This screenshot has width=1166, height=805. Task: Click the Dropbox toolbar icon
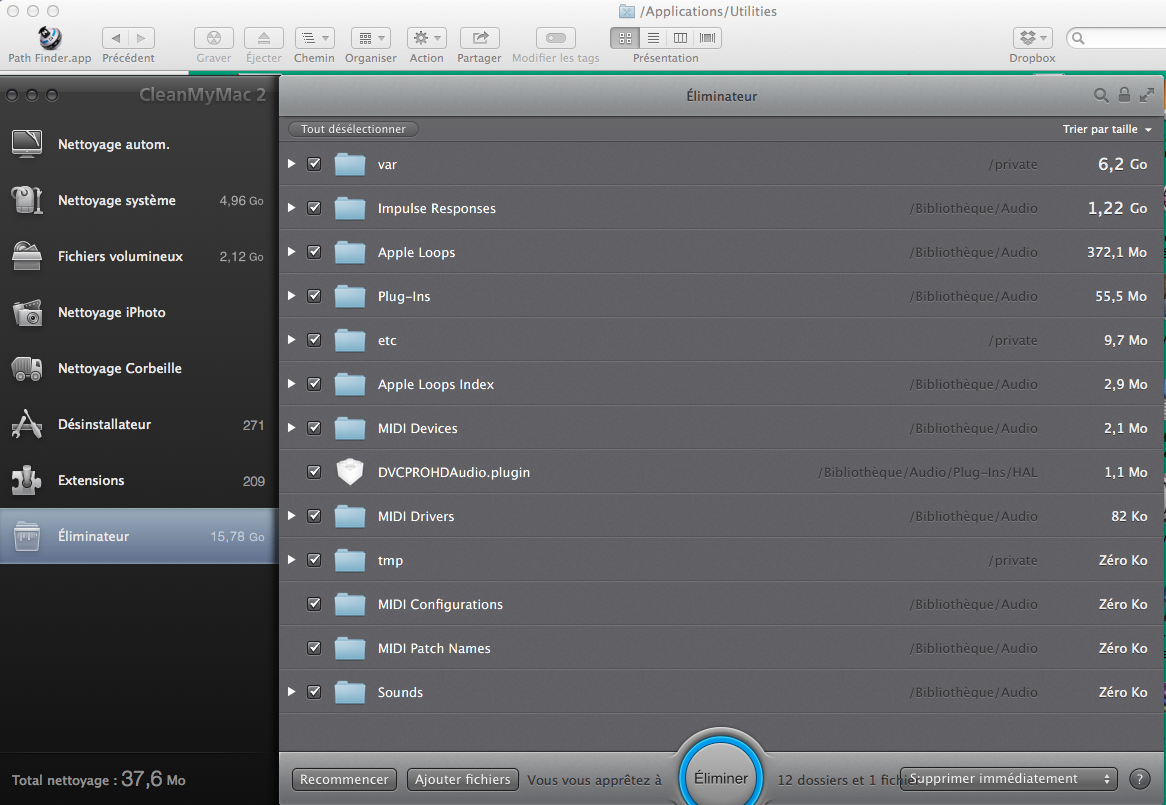[x=1032, y=39]
